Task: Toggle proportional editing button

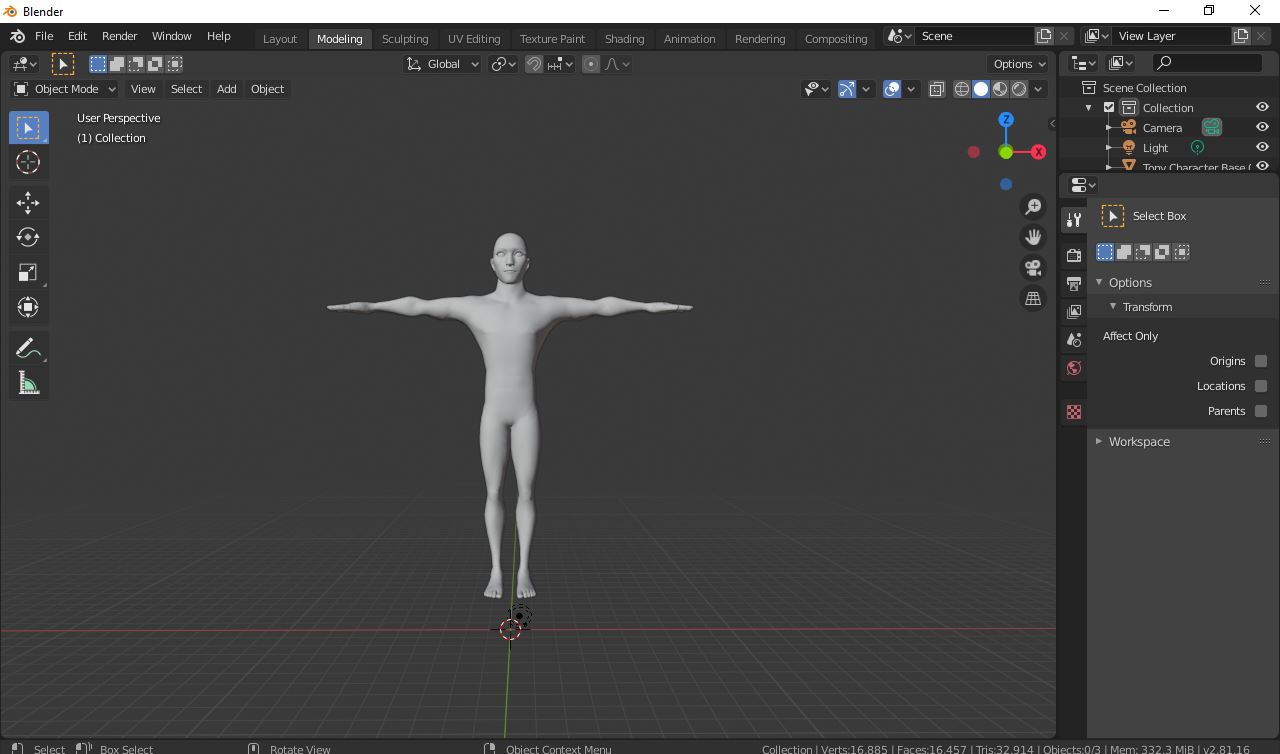Action: point(591,64)
